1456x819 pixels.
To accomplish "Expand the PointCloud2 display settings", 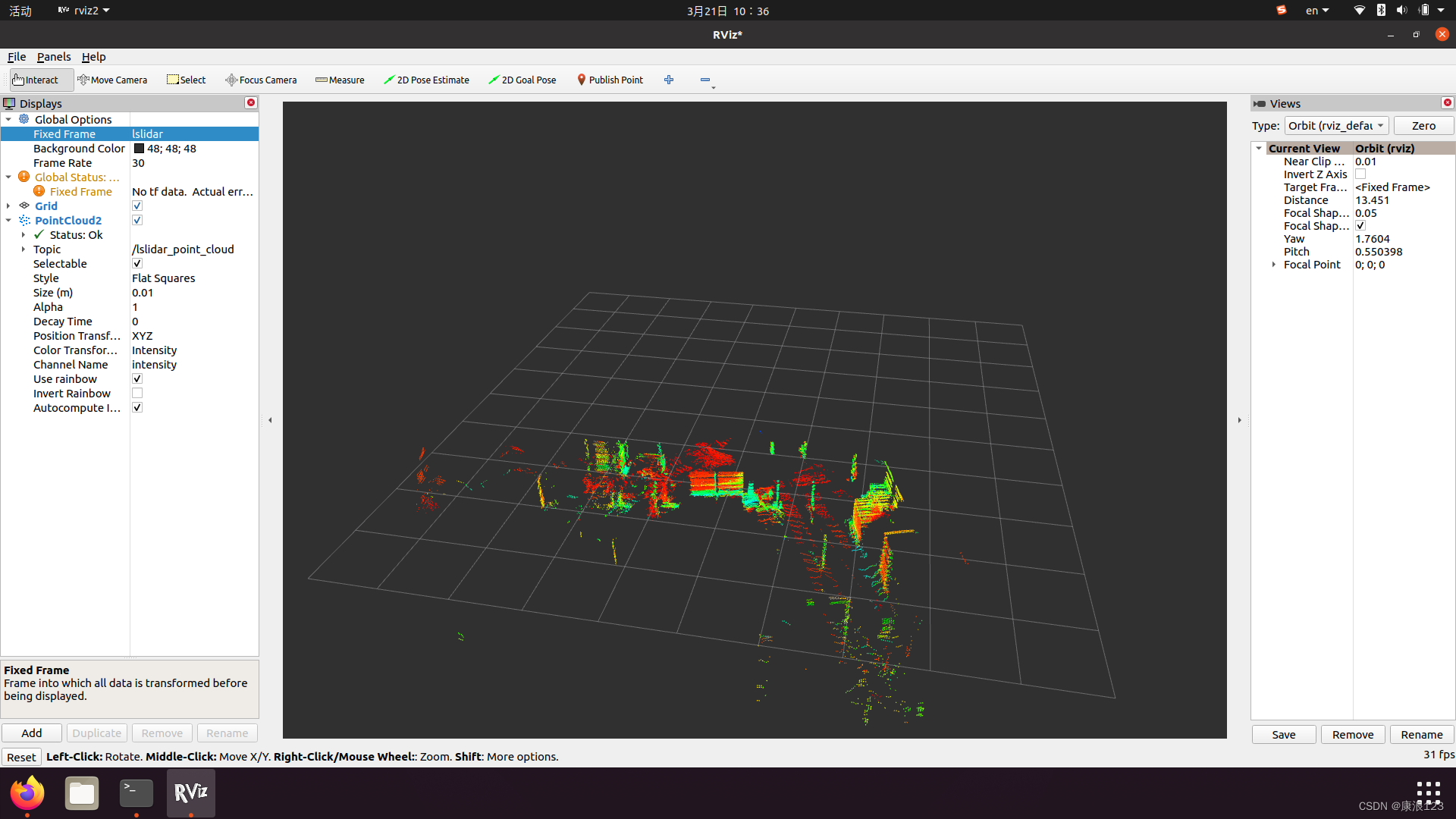I will 8,220.
